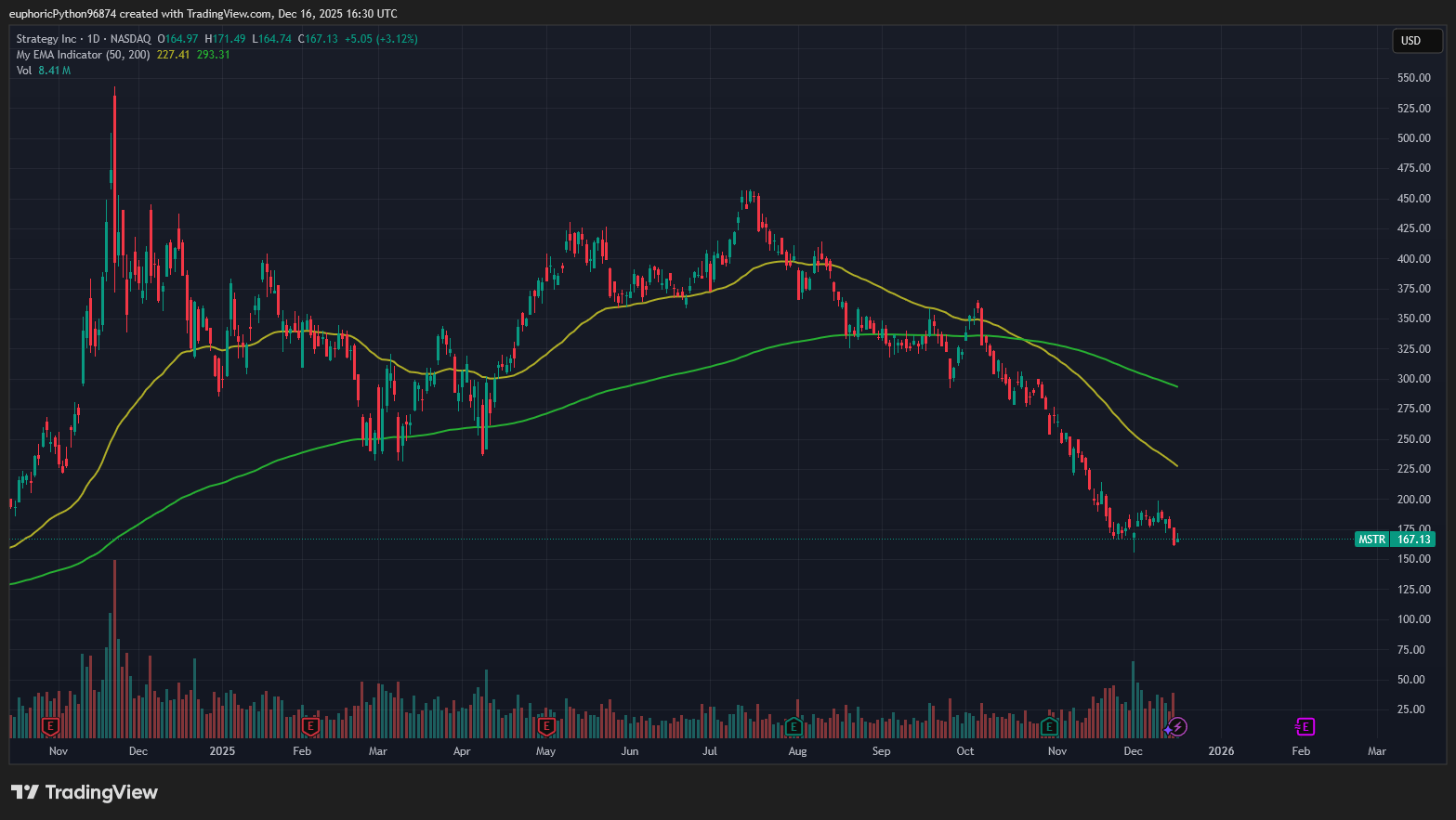This screenshot has width=1456, height=820.
Task: Open the USD currency selector top right
Action: [1416, 41]
